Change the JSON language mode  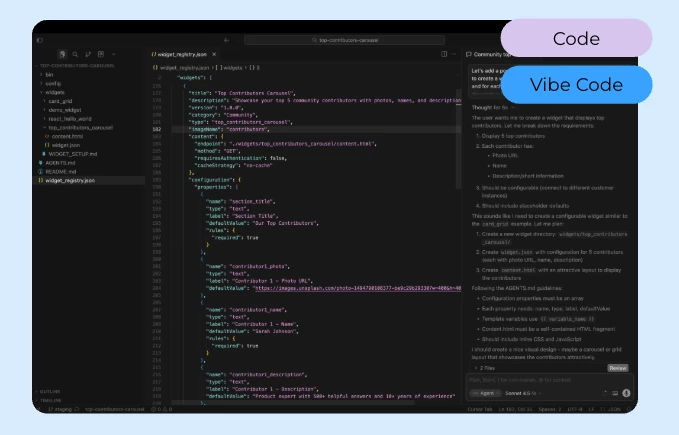[611, 409]
